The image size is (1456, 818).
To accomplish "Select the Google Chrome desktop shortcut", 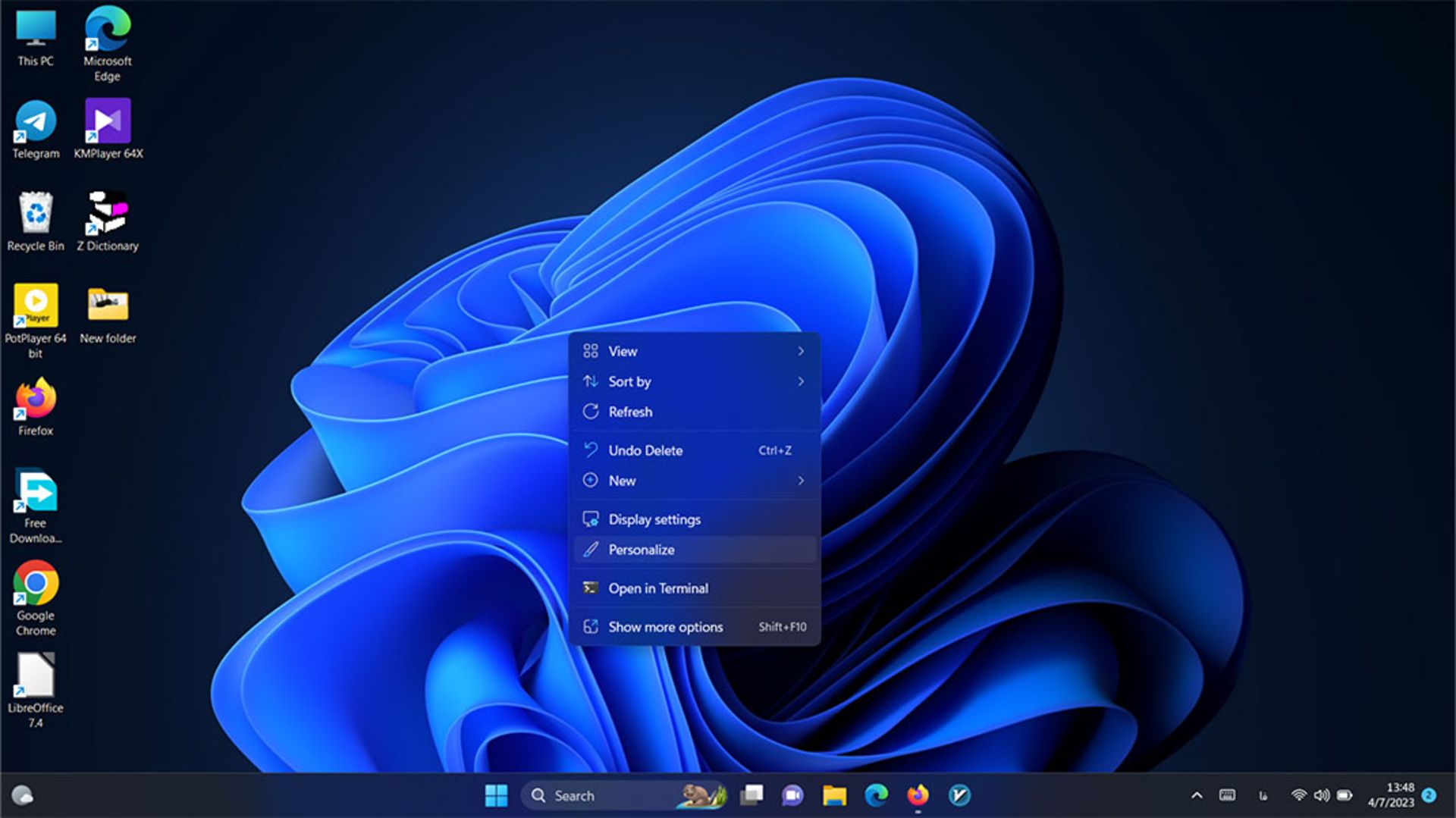I will pos(35,584).
